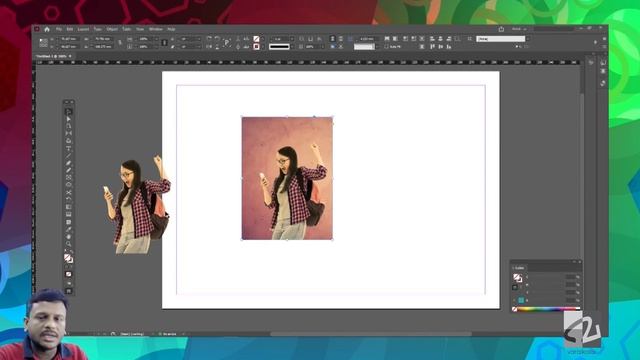Toggle constrain proportions for width and height
The height and width of the screenshot is (360, 640).
tap(120, 42)
